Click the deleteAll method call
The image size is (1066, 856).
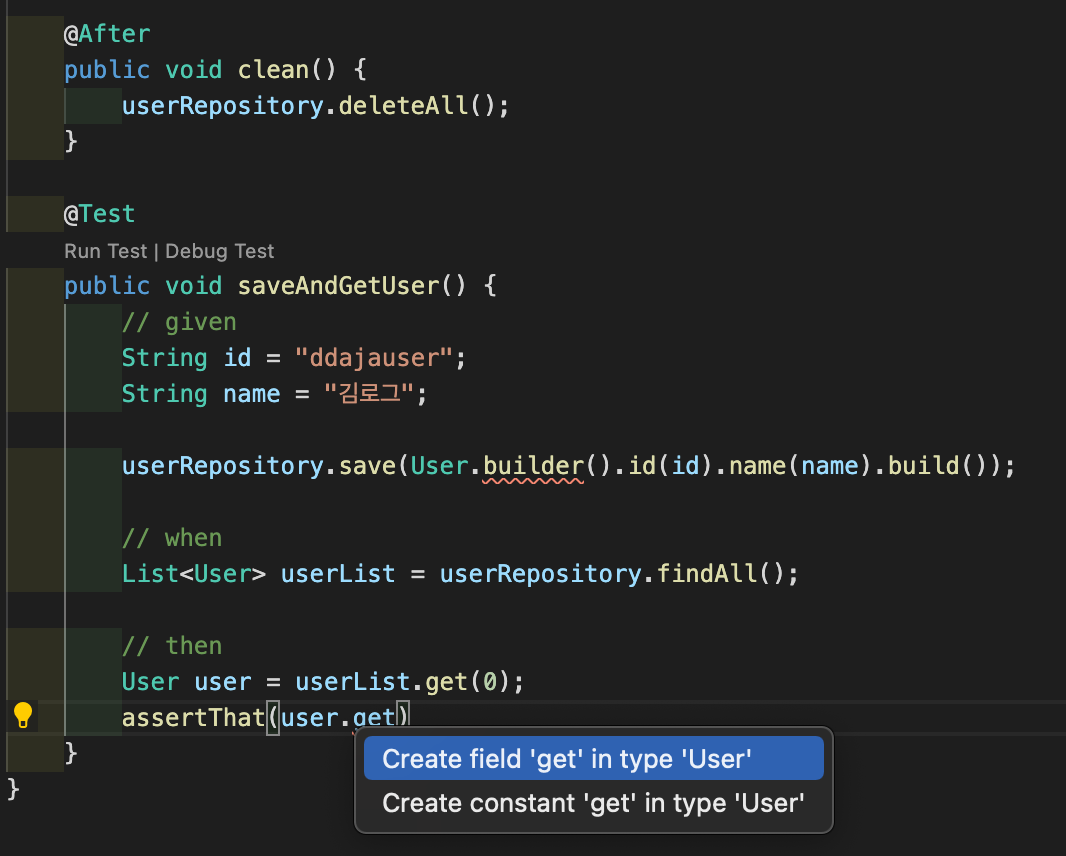pyautogui.click(x=403, y=106)
